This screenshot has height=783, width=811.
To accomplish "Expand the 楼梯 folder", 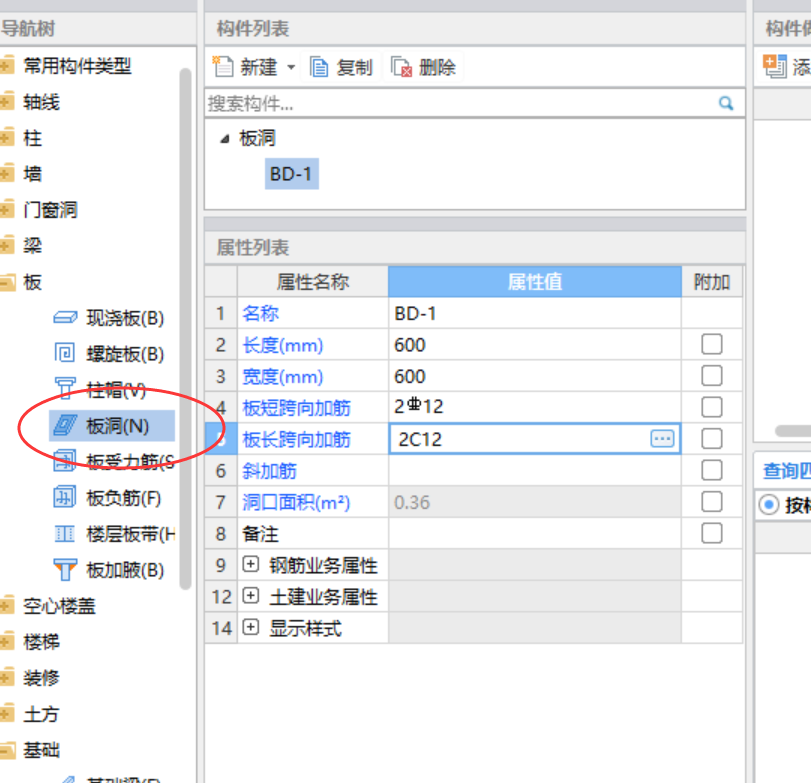I will pos(7,641).
